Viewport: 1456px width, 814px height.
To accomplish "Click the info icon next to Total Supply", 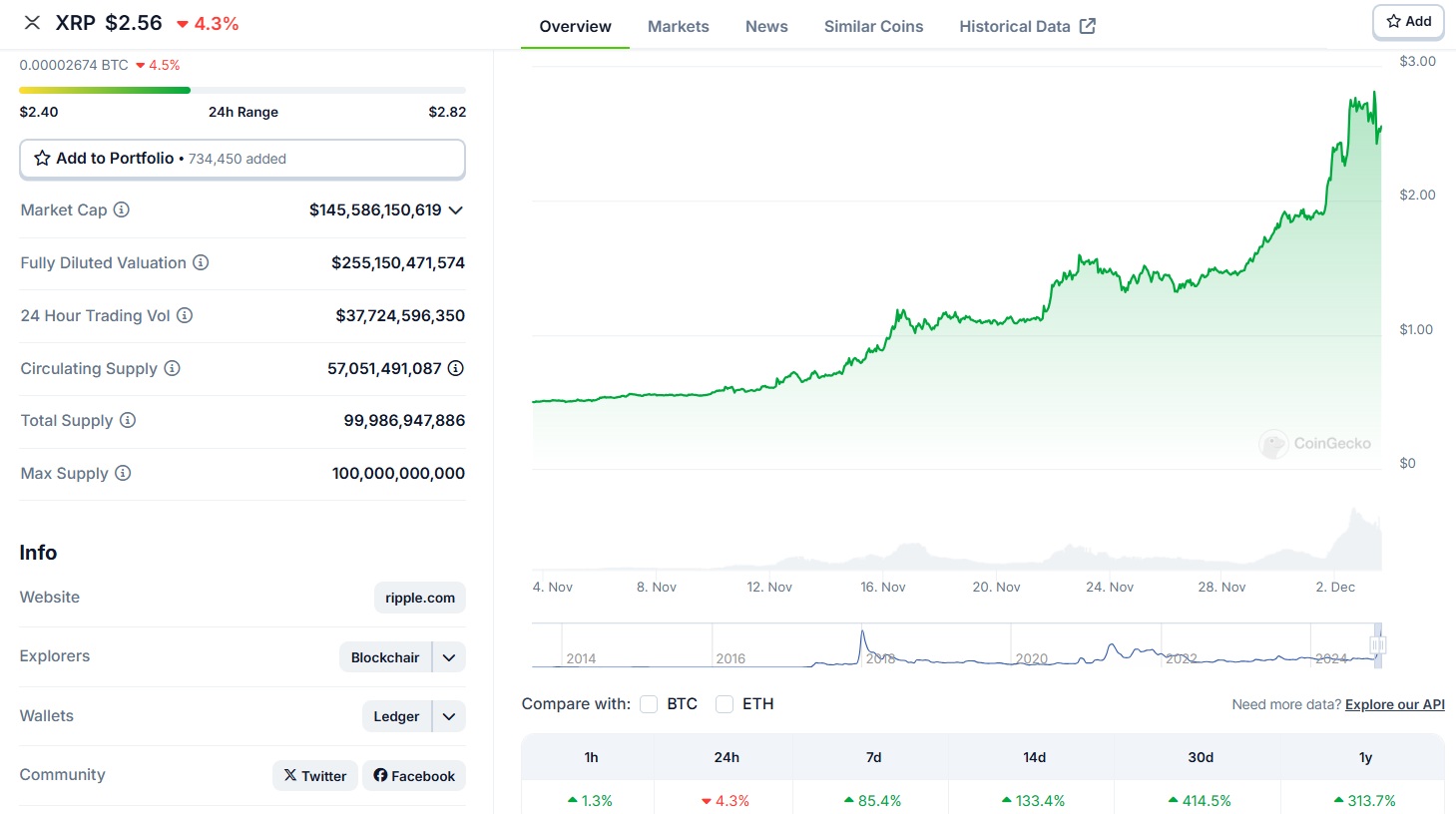I will [128, 420].
